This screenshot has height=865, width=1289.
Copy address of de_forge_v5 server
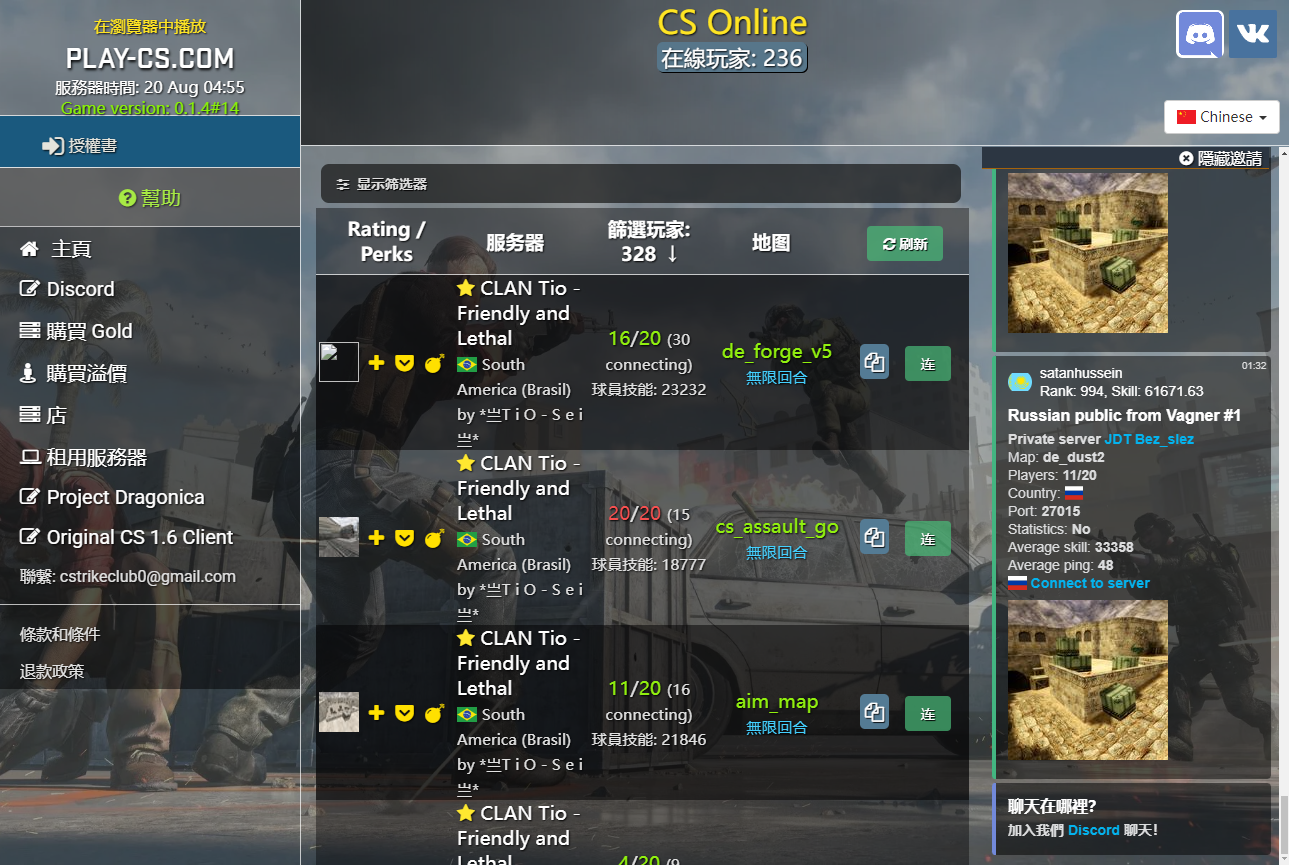[874, 363]
